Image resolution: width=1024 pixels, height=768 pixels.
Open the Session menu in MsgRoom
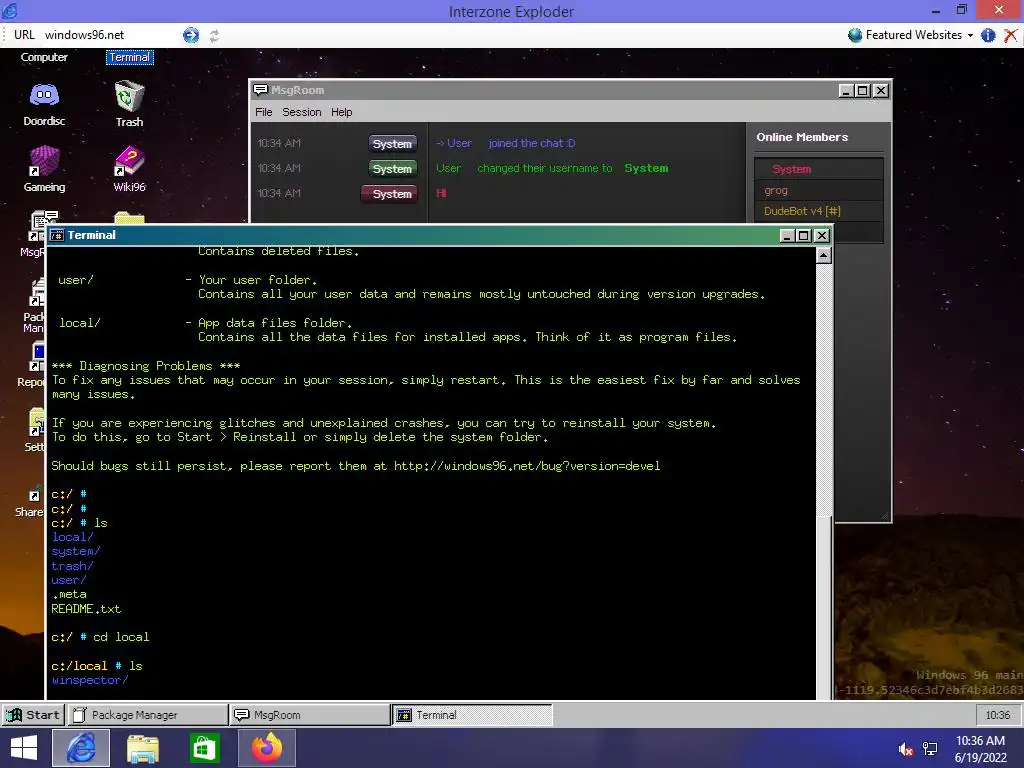(302, 112)
